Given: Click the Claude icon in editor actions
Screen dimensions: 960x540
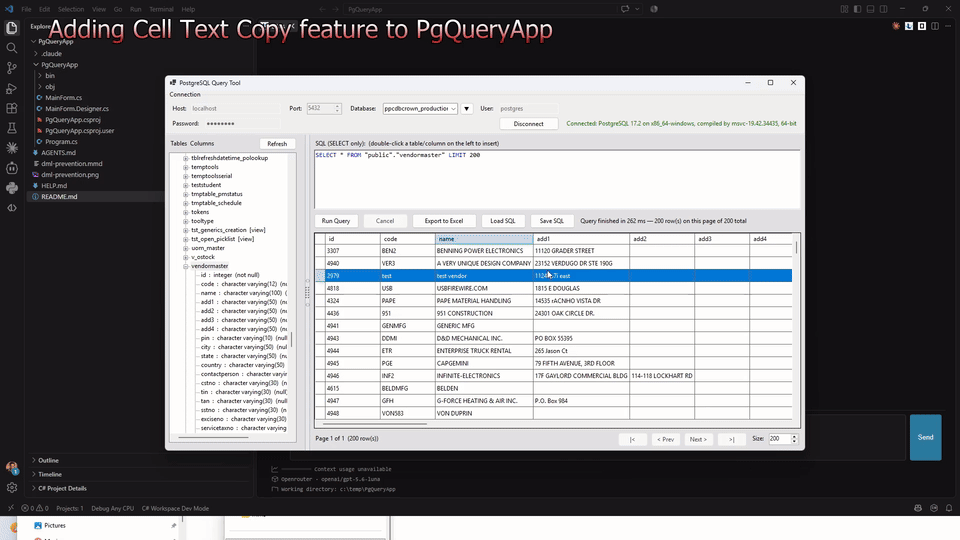Looking at the screenshot, I should [896, 26].
